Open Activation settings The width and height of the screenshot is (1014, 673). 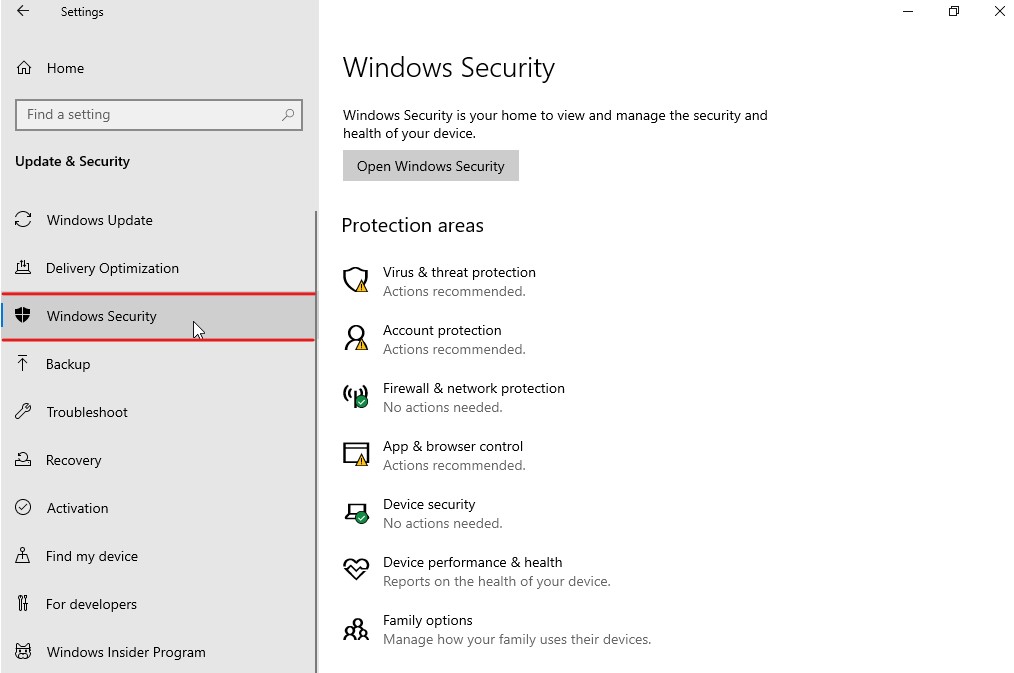pyautogui.click(x=158, y=507)
